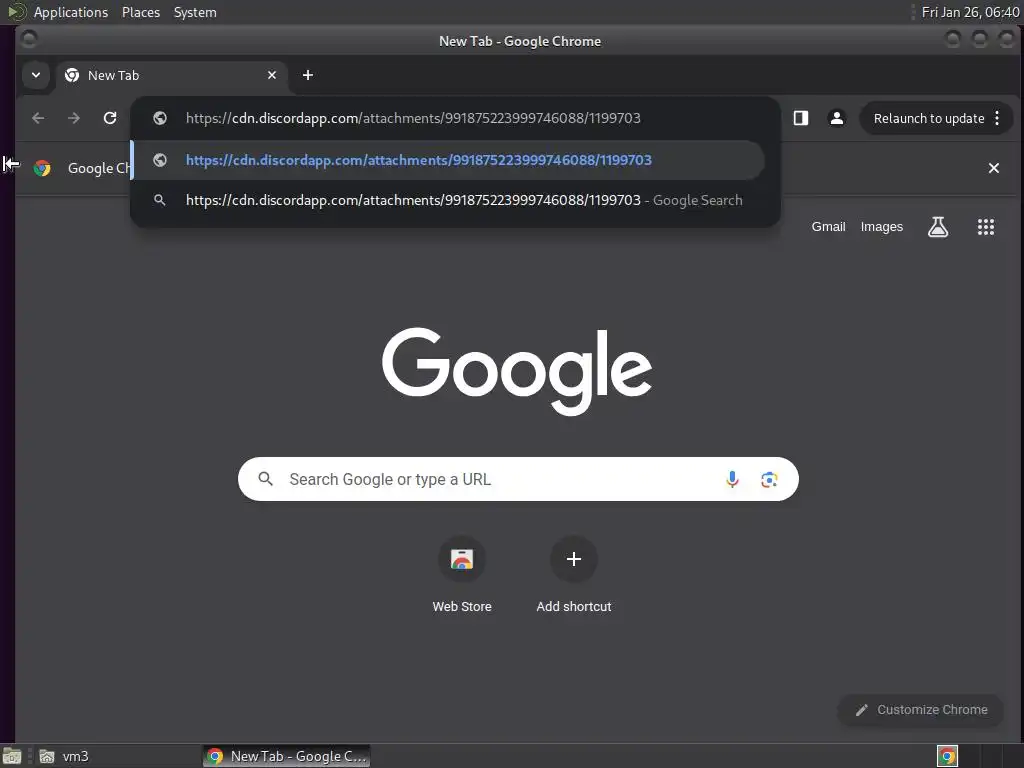The width and height of the screenshot is (1024, 768).
Task: Click Relaunch to update button
Action: [x=928, y=118]
